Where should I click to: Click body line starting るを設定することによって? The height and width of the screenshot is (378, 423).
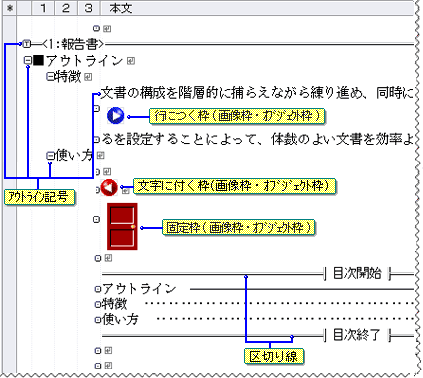click(257, 139)
